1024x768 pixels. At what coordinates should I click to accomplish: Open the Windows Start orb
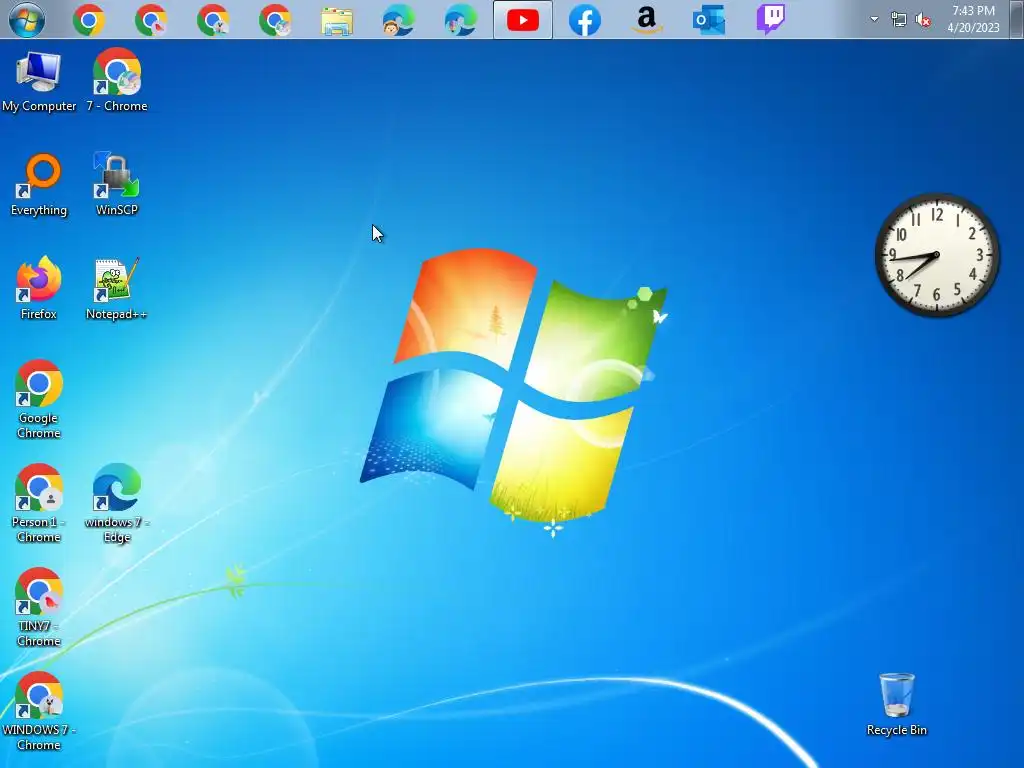coord(27,20)
